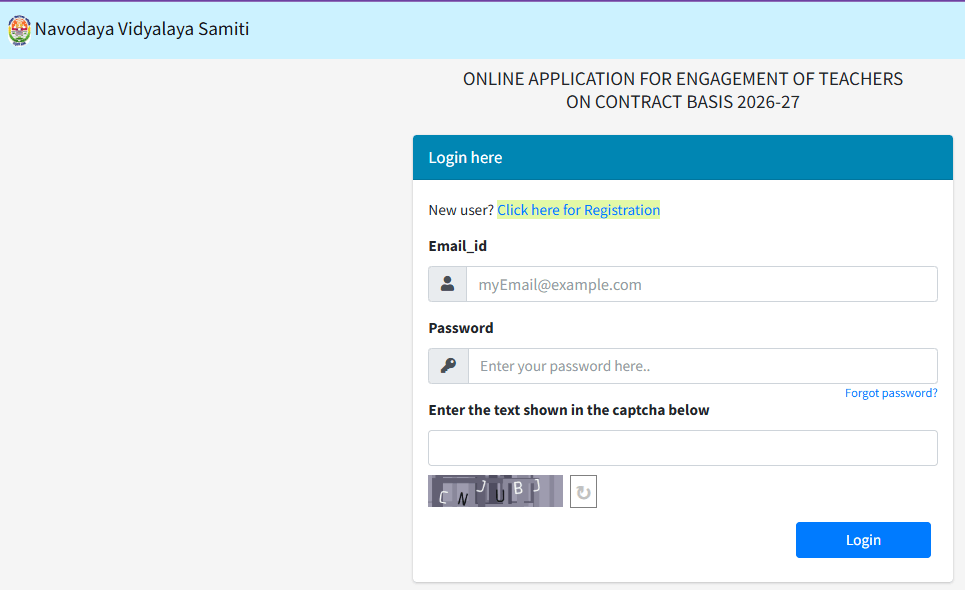The height and width of the screenshot is (590, 965).
Task: Refresh the captcha using the reload icon
Action: pos(583,491)
